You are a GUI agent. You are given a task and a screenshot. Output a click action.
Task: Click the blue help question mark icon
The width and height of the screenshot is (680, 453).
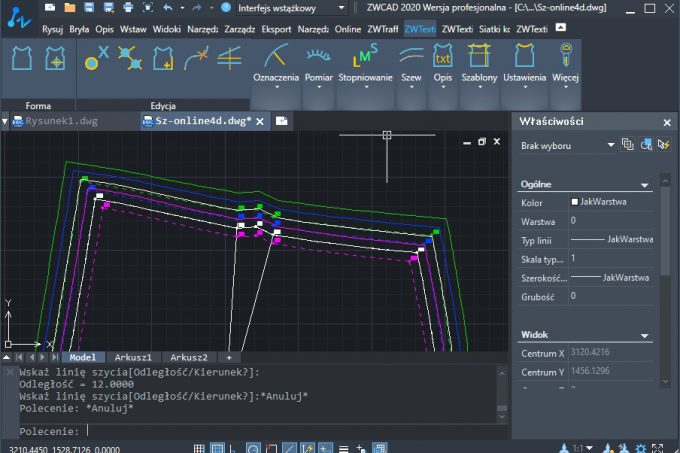(226, 7)
